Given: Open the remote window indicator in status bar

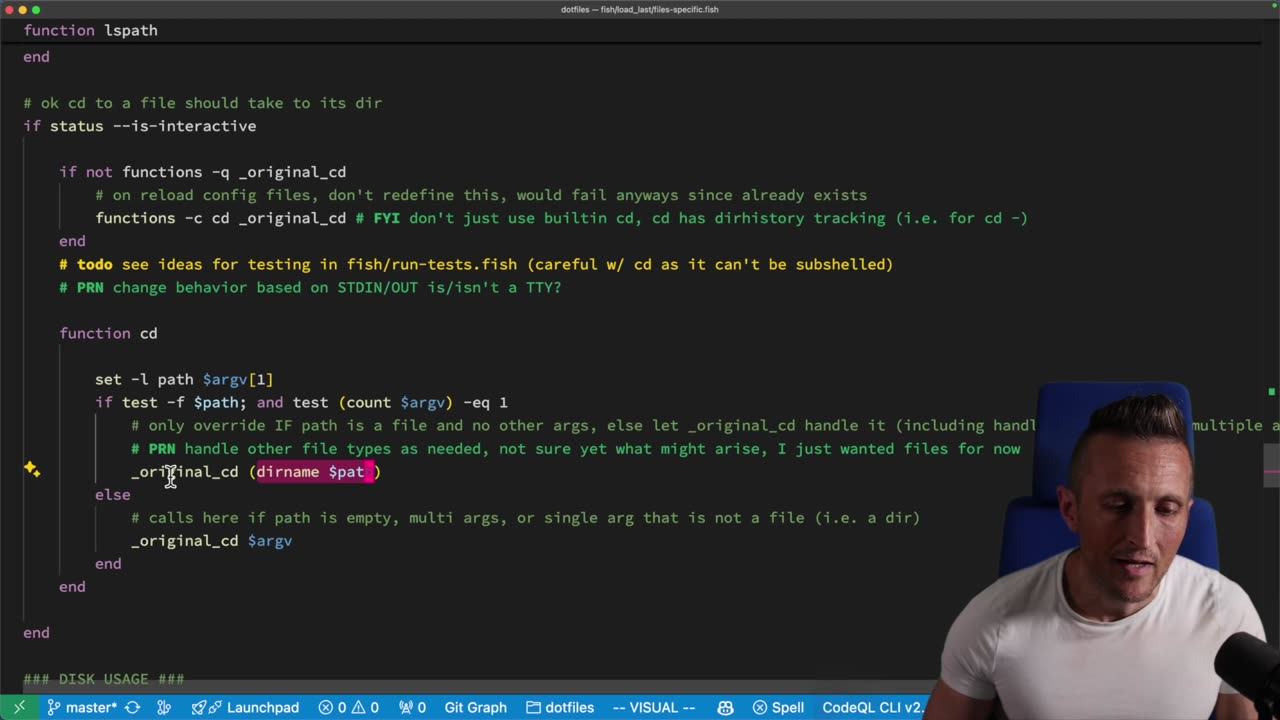Looking at the screenshot, I should tap(19, 707).
